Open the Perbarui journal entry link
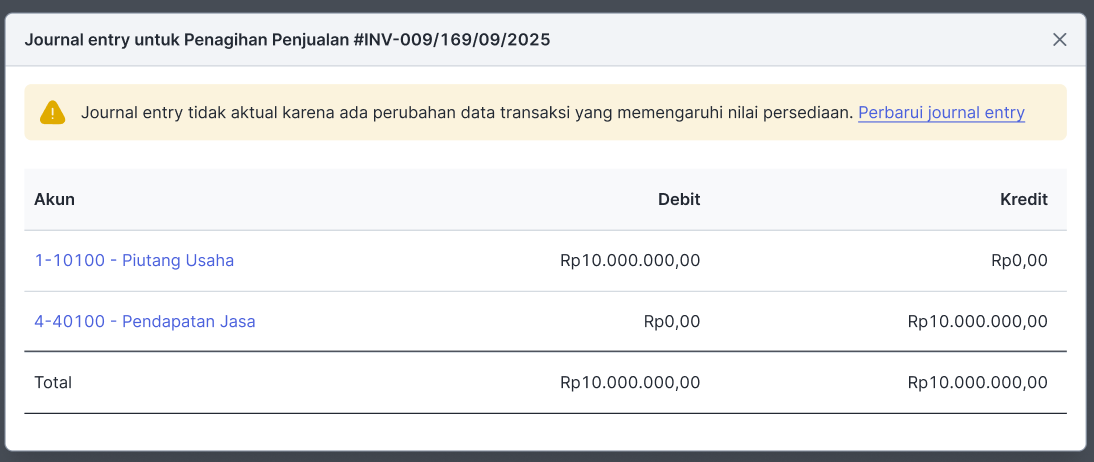Screen dimensions: 1094x462 point(941,112)
